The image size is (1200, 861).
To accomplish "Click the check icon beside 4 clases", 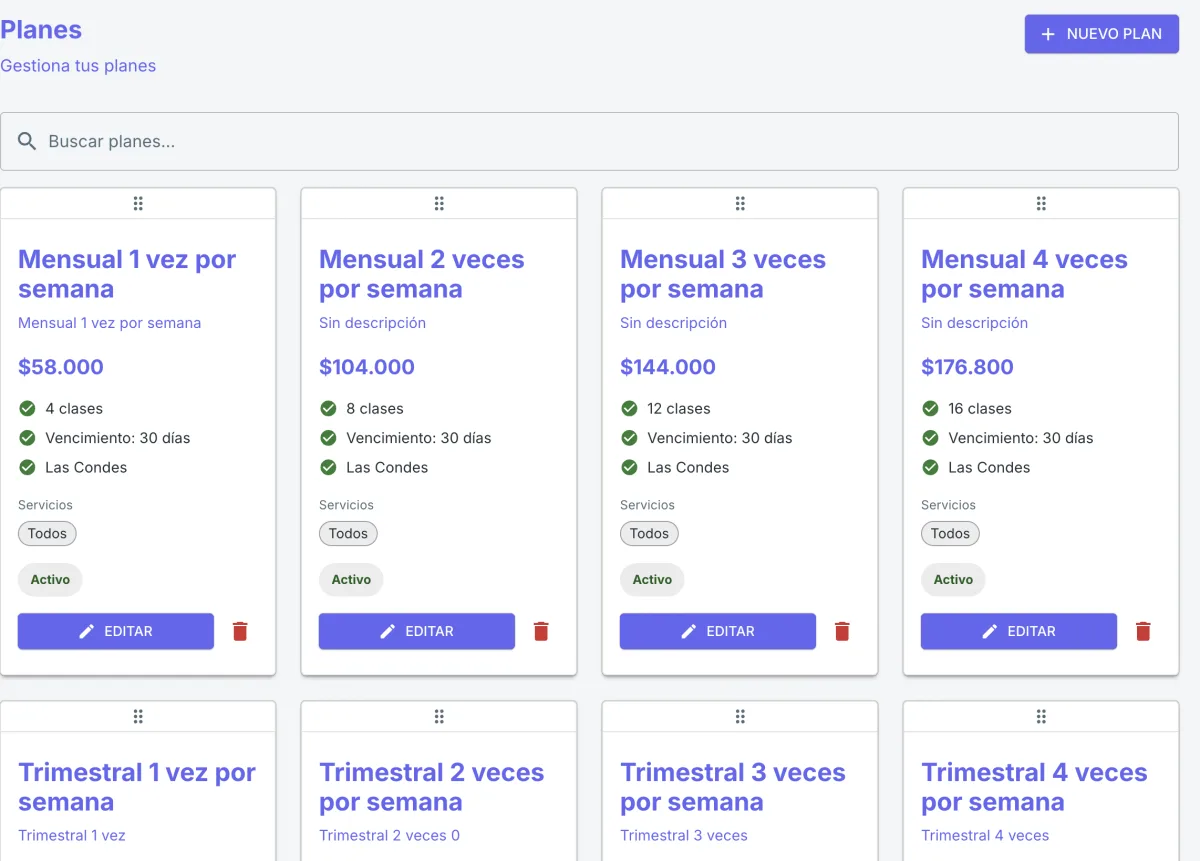I will [27, 408].
